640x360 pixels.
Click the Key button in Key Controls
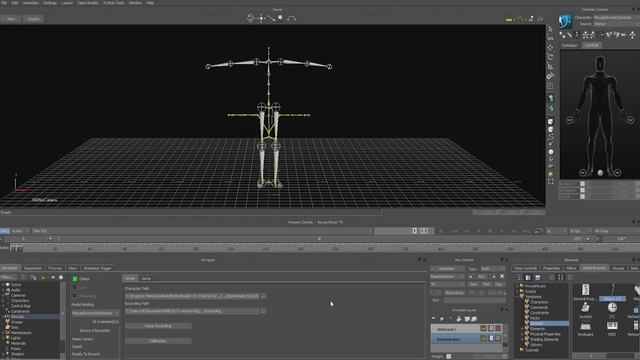(x=482, y=277)
